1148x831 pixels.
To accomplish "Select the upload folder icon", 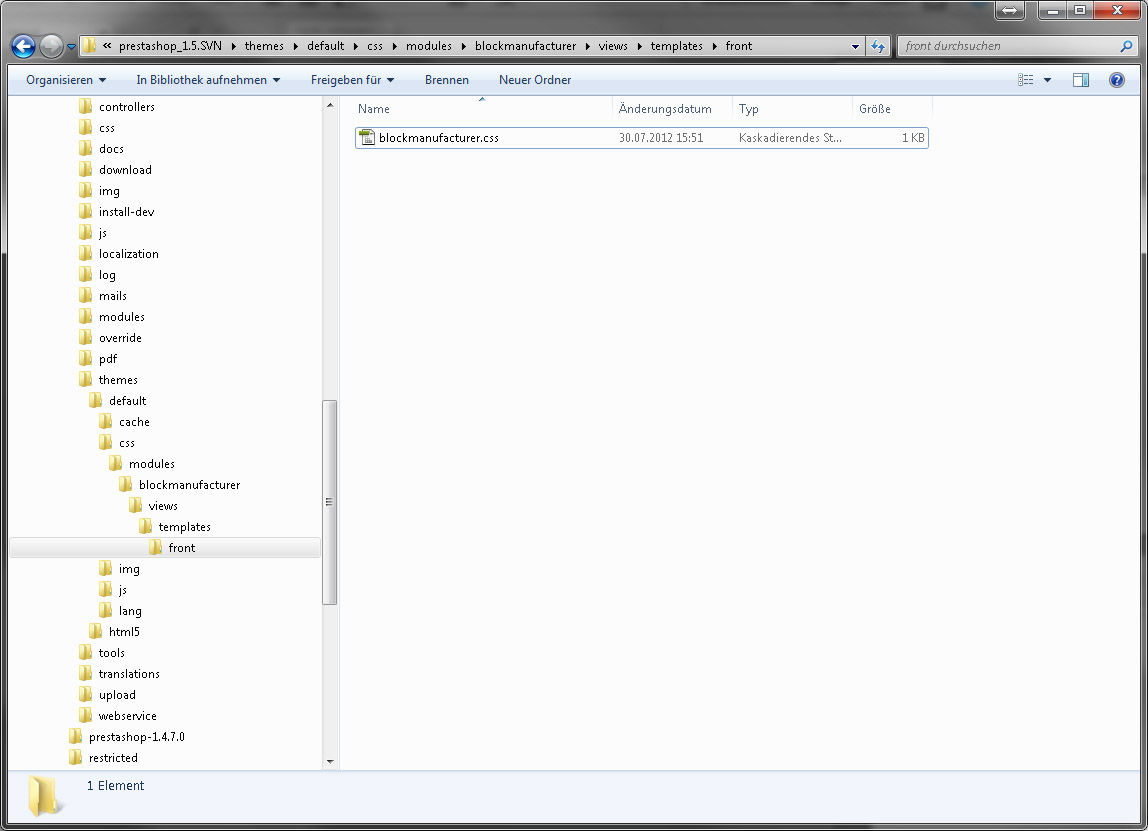I will coord(86,695).
